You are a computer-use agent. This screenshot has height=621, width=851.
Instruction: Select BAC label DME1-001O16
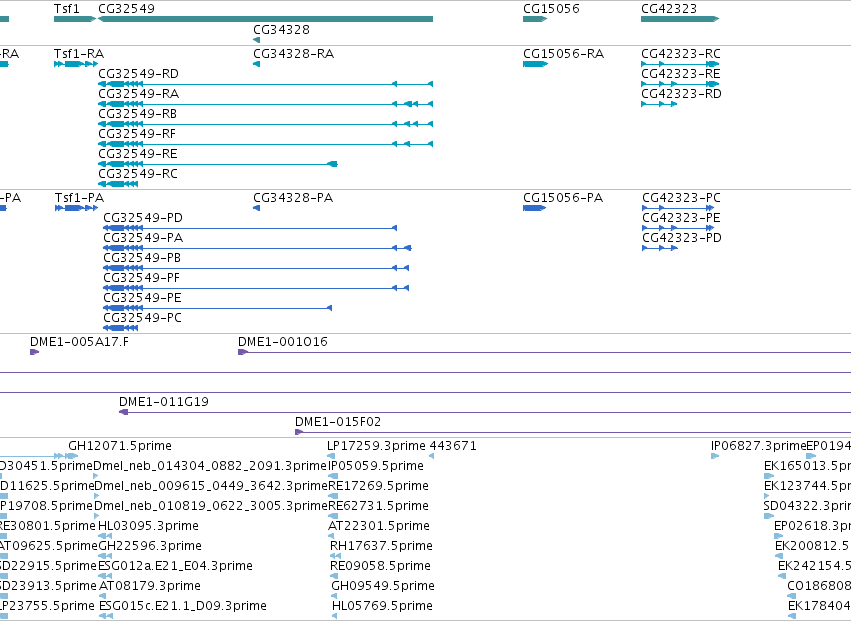click(x=283, y=342)
